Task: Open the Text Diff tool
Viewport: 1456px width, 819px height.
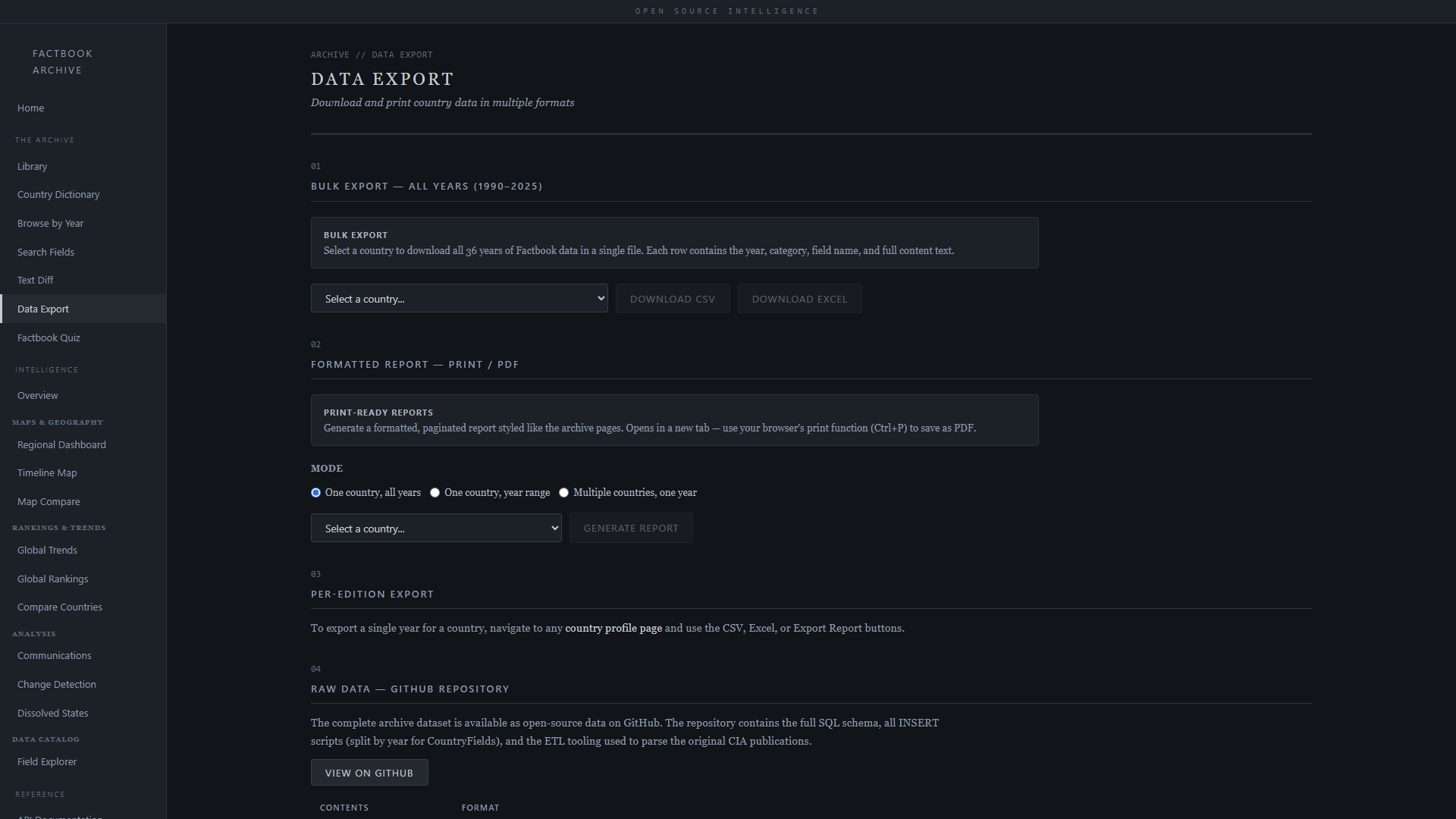Action: click(36, 281)
